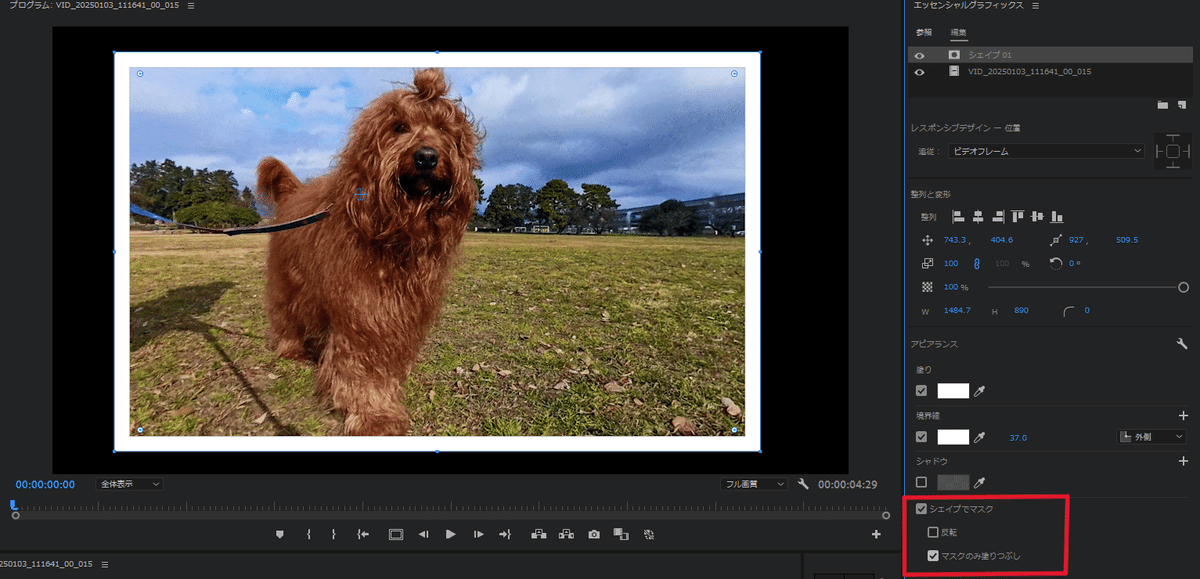Open the 追従 ビデオフレーム dropdown
1200x579 pixels.
pos(1046,151)
